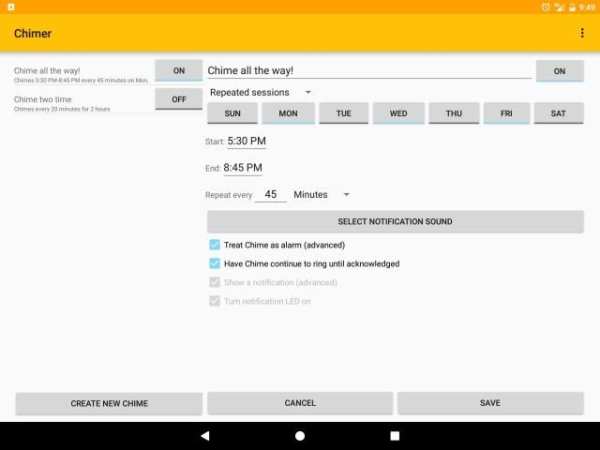Select Chime all the way list entry
Screen dimensions: 600x450
coord(82,75)
